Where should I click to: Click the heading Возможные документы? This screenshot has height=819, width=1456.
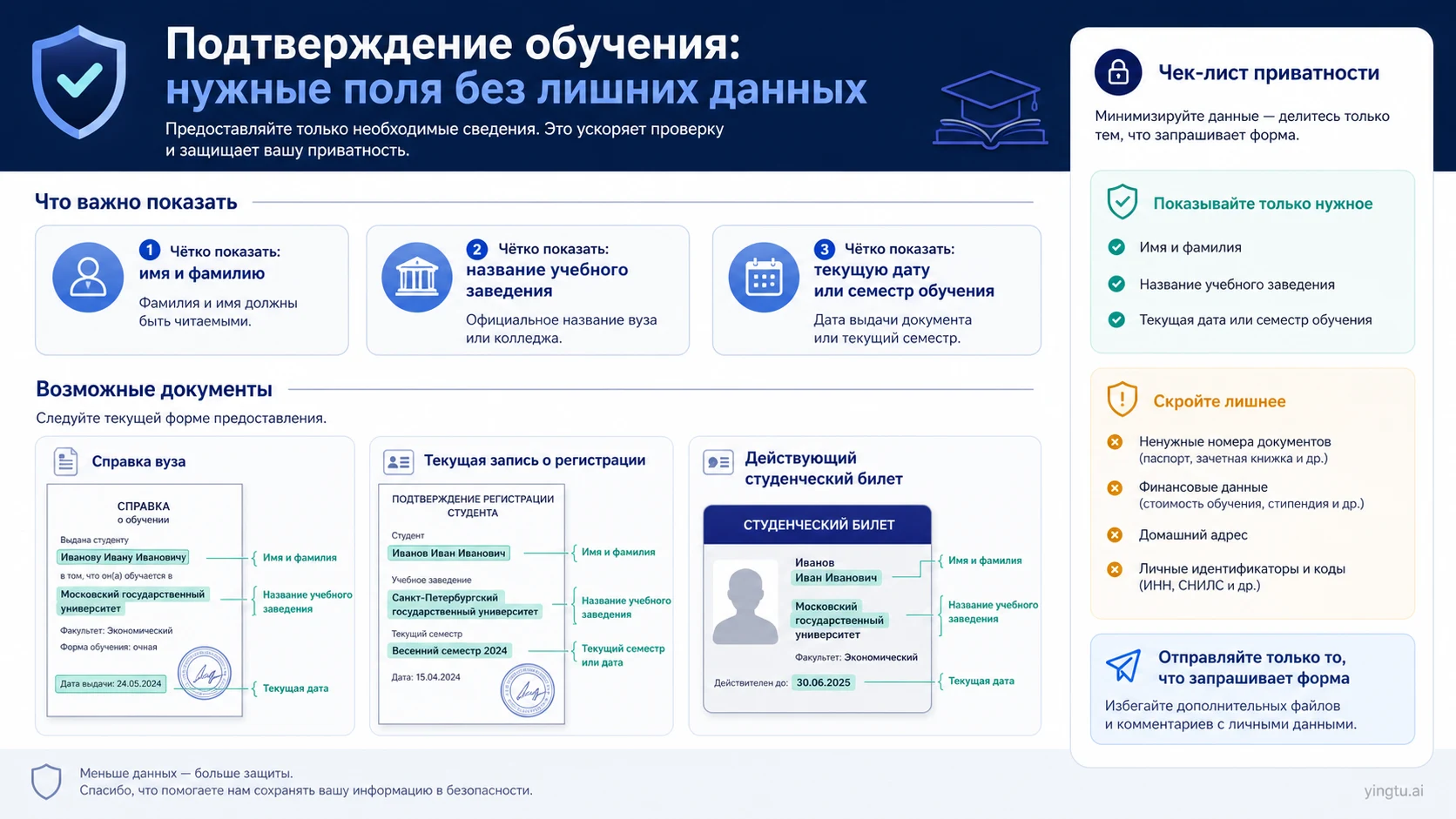154,389
